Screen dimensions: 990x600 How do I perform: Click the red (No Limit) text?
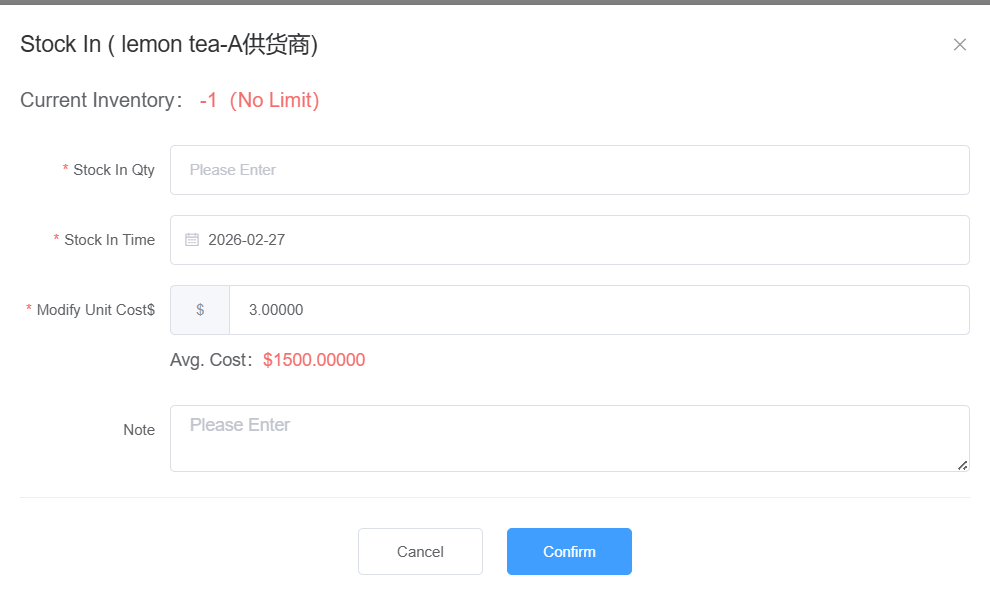(x=274, y=100)
